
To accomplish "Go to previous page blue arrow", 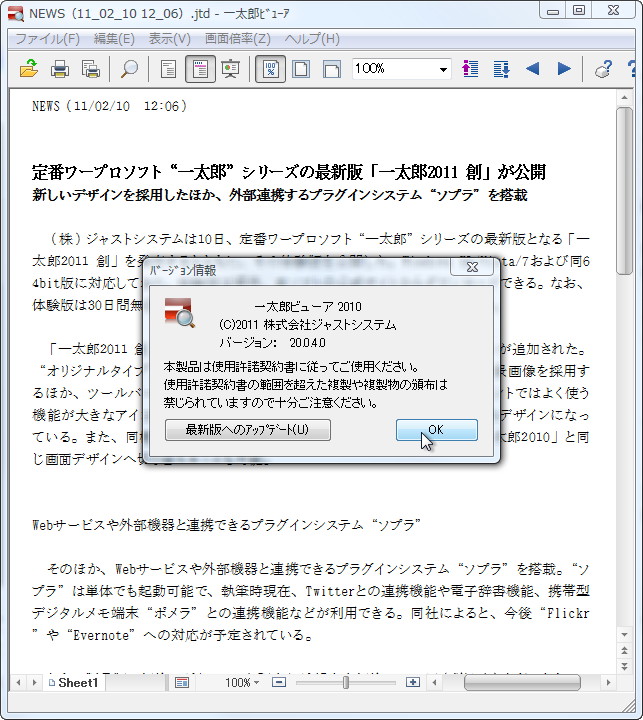I will point(532,69).
